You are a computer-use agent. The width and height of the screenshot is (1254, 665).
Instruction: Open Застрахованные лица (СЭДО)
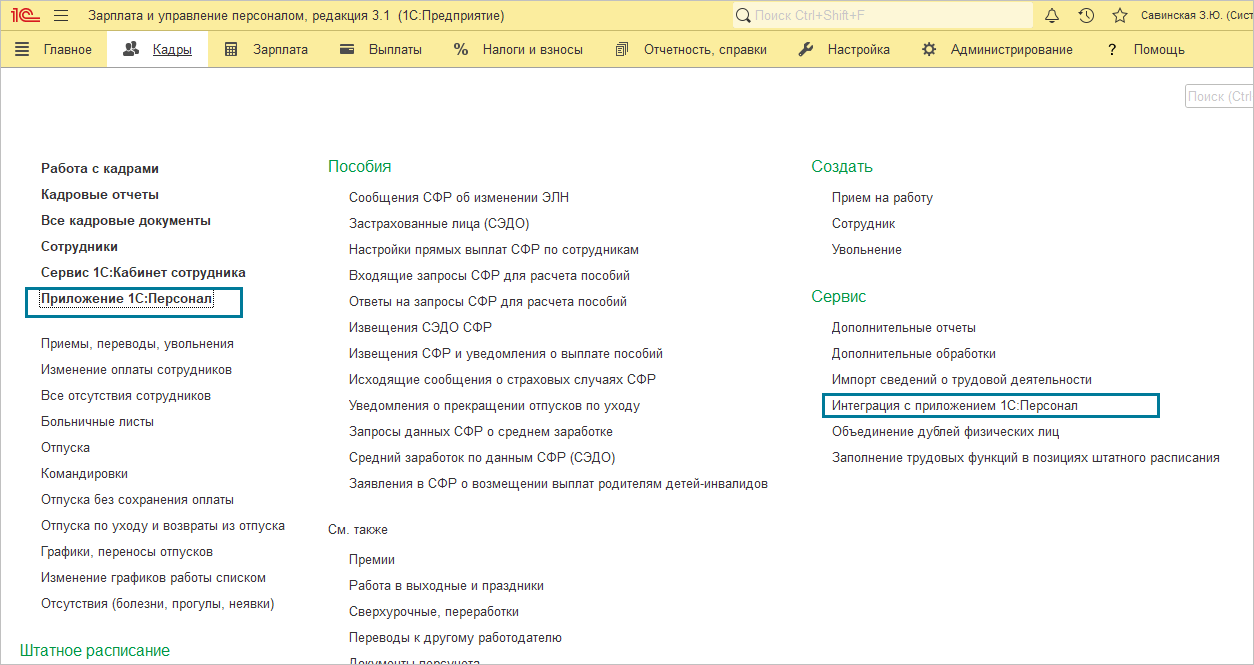click(x=439, y=224)
